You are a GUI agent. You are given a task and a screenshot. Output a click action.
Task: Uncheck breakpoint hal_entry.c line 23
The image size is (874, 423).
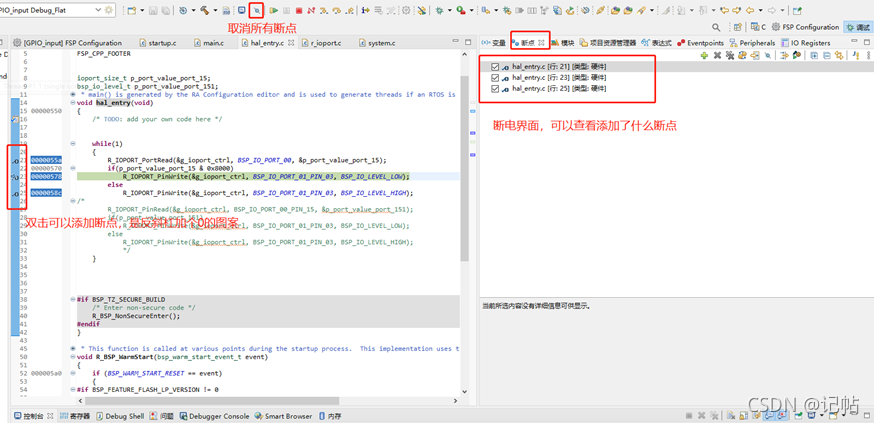click(x=495, y=77)
